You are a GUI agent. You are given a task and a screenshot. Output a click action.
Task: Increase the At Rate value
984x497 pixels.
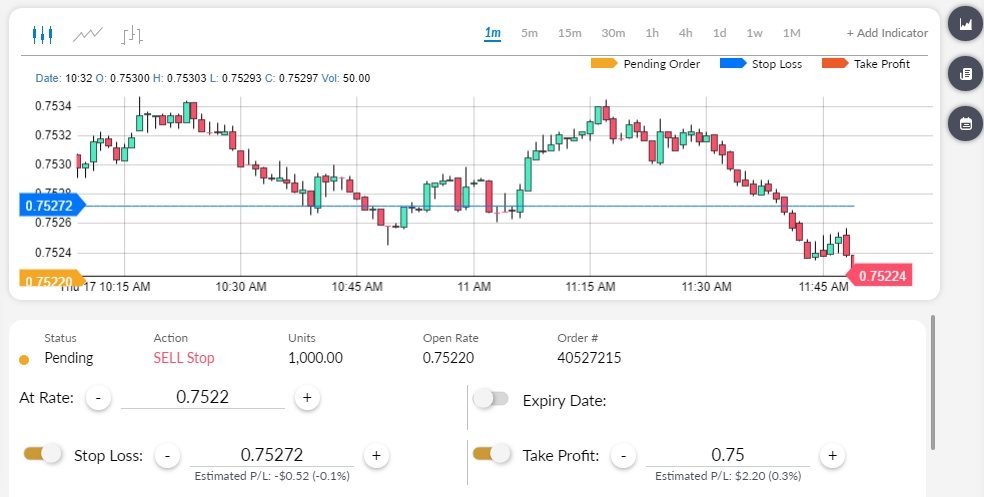click(x=307, y=398)
